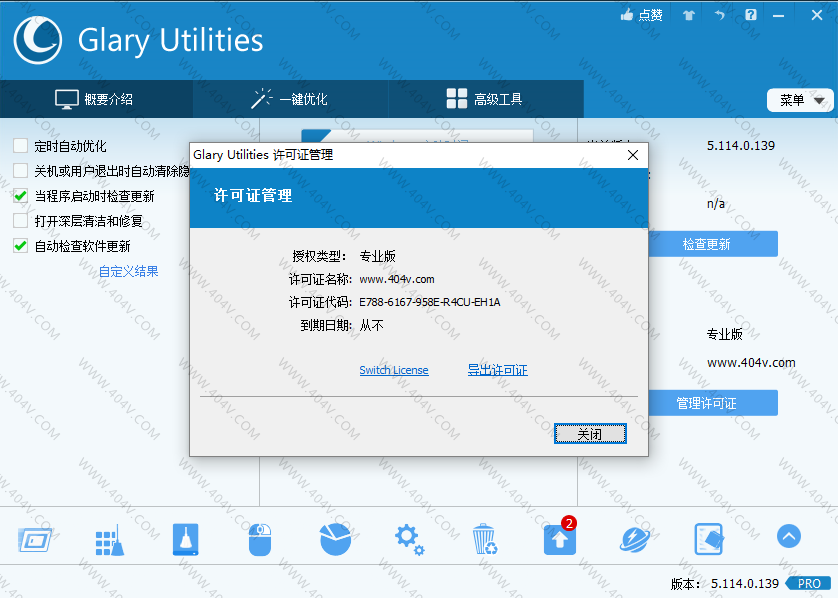Screen dimensions: 838x598
Task: Click the planet browser assistant icon
Action: point(634,539)
